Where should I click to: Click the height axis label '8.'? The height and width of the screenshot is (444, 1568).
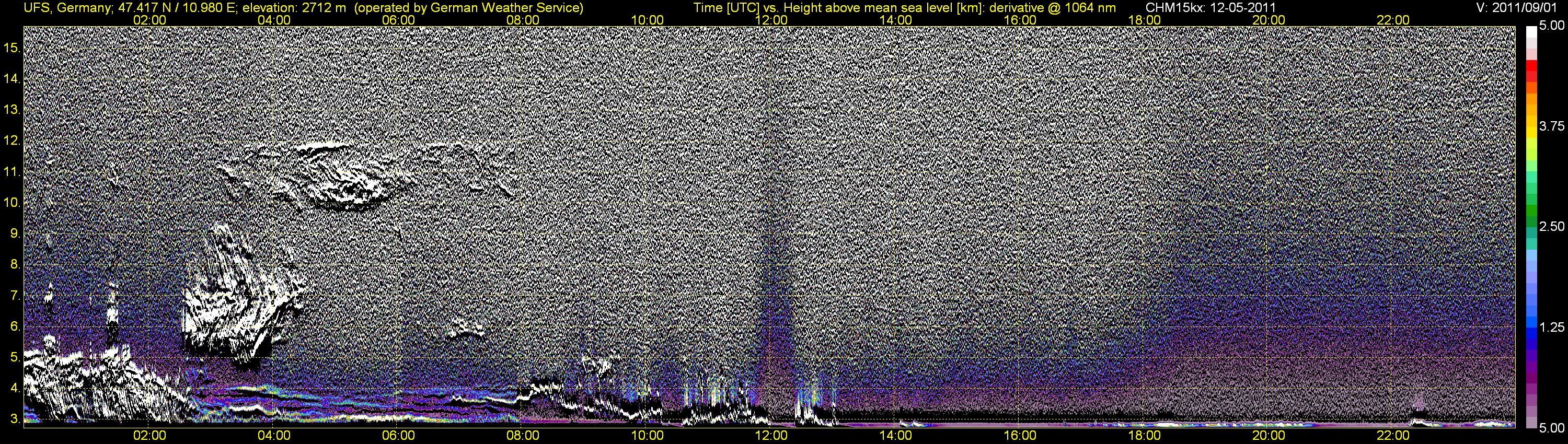(x=15, y=265)
